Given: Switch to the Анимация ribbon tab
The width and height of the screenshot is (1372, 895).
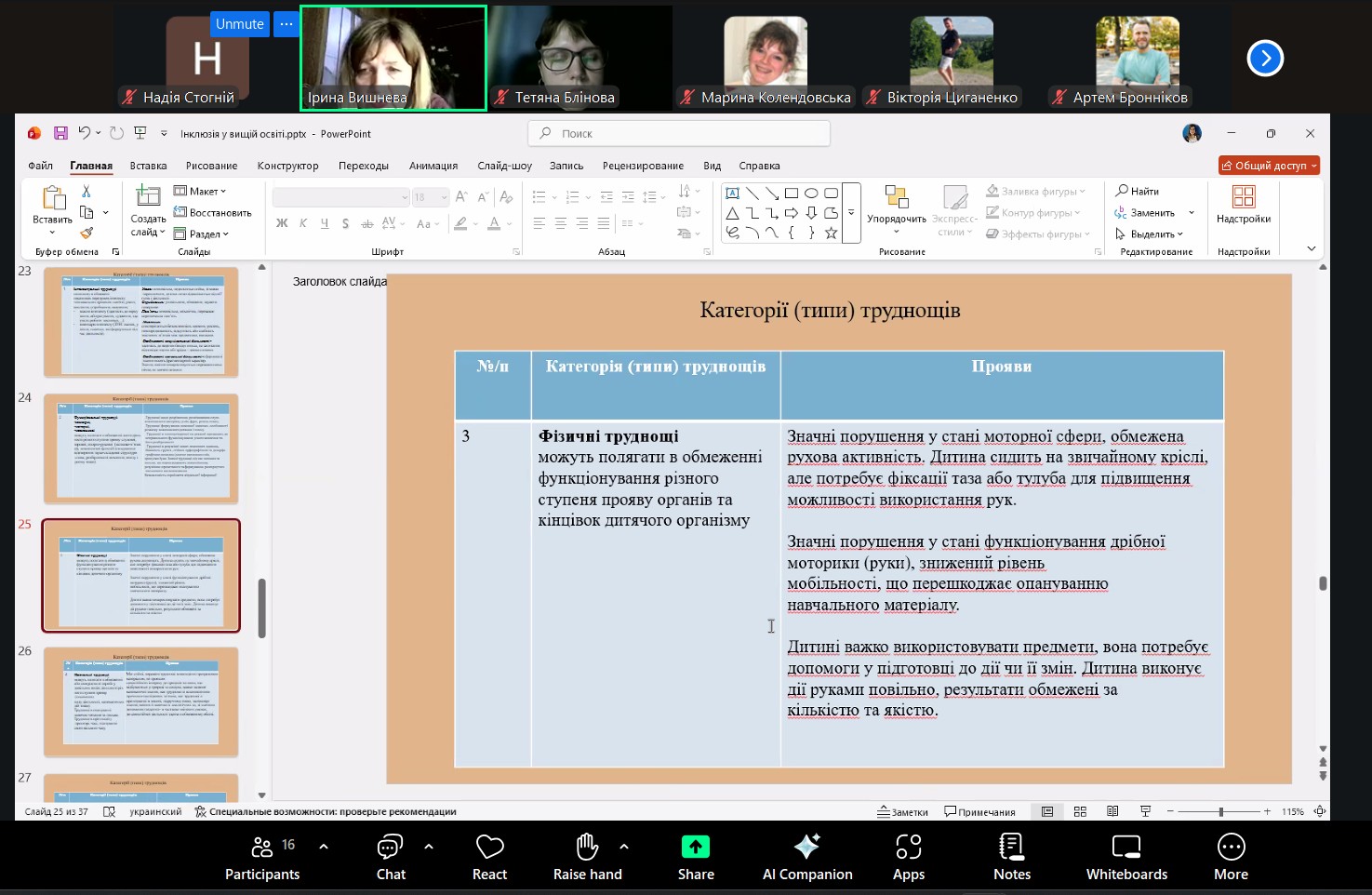Looking at the screenshot, I should tap(433, 166).
